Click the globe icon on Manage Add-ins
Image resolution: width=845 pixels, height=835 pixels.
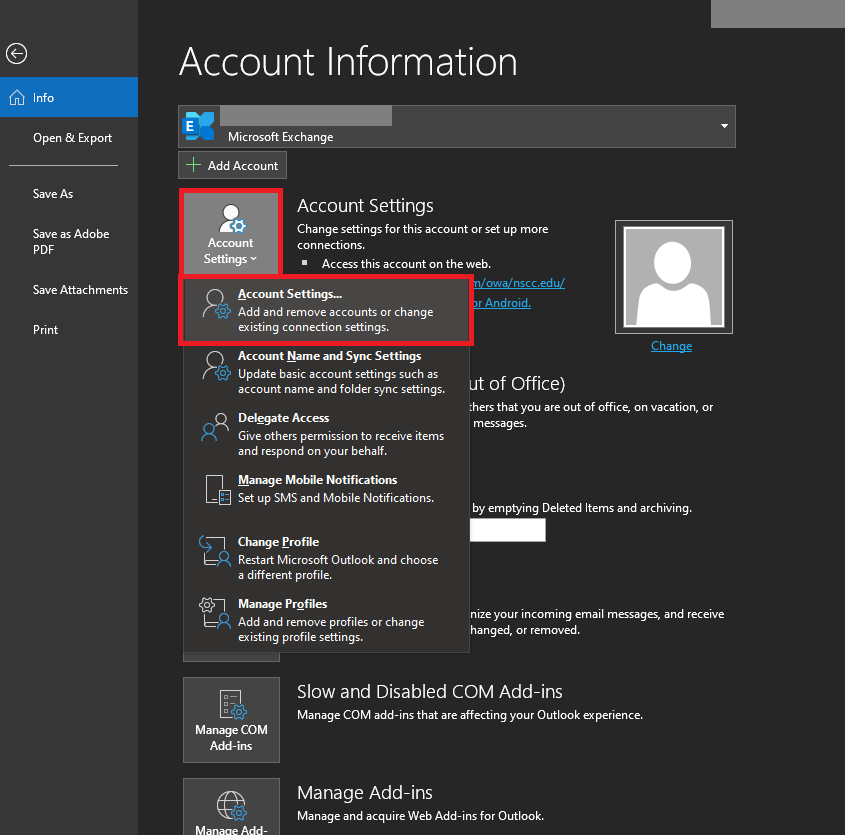coord(232,805)
